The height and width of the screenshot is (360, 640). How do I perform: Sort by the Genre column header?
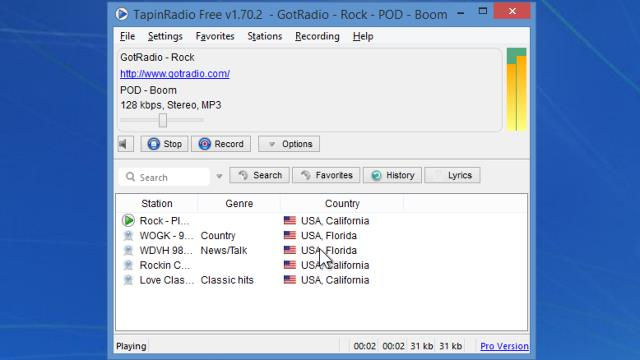239,203
